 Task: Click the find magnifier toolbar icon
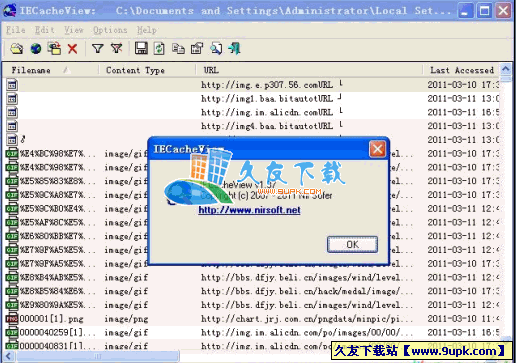[216, 49]
